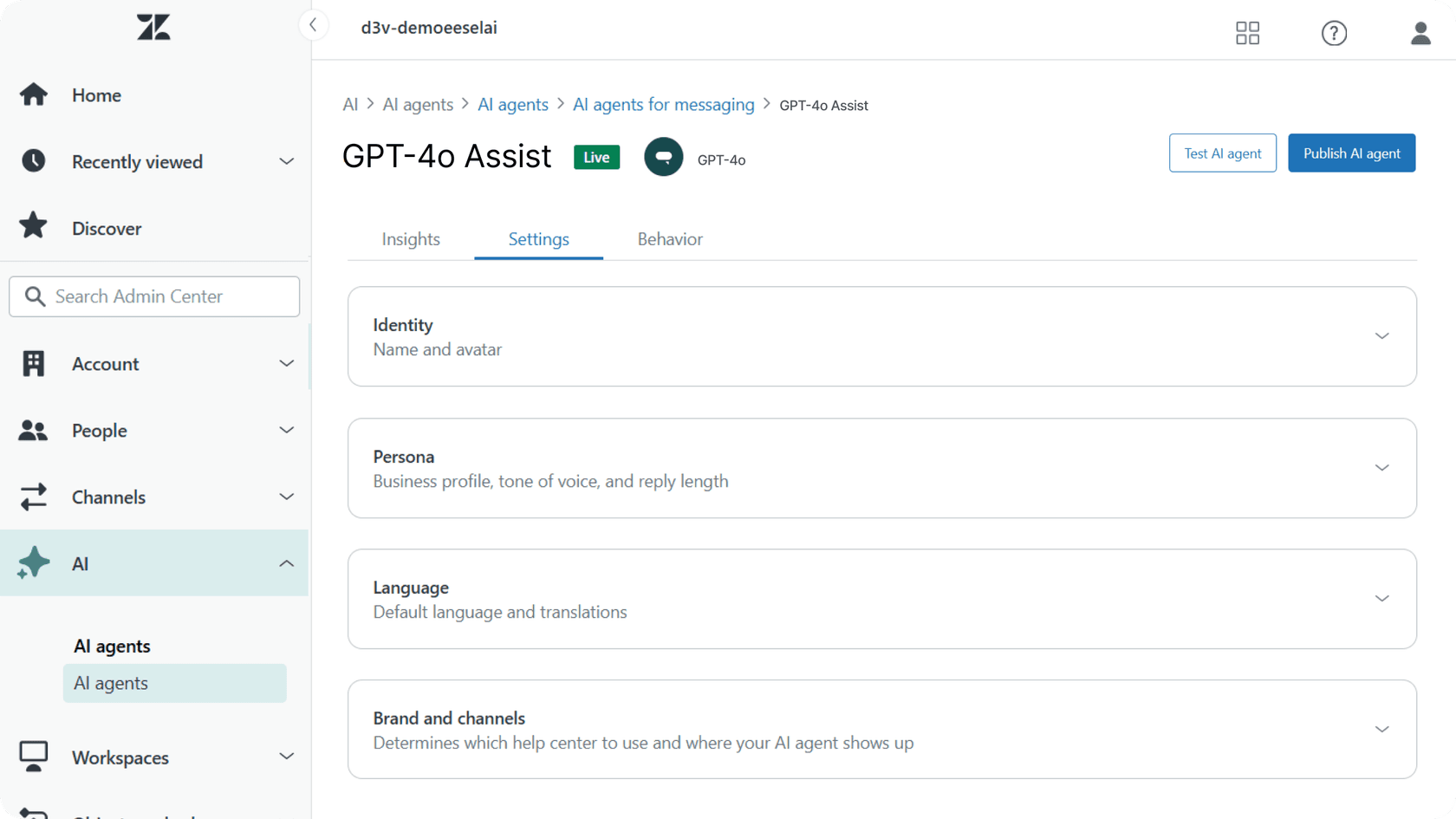Click the help question mark icon

click(x=1334, y=33)
